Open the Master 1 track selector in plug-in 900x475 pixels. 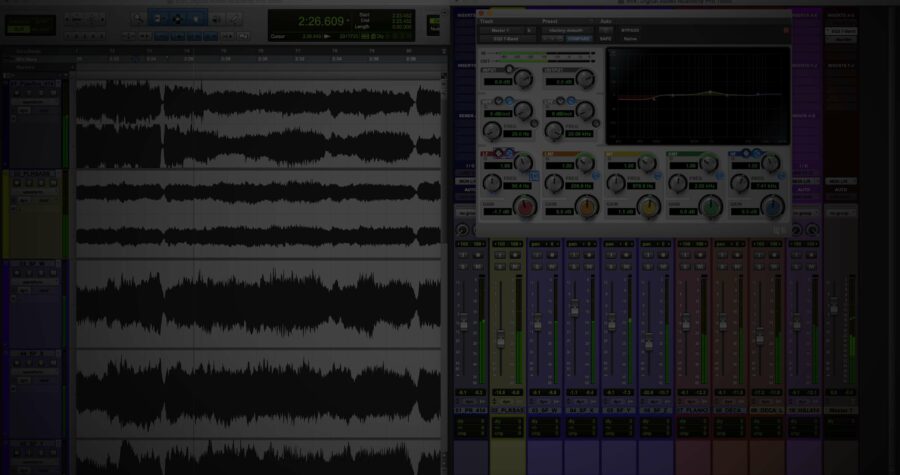503,30
